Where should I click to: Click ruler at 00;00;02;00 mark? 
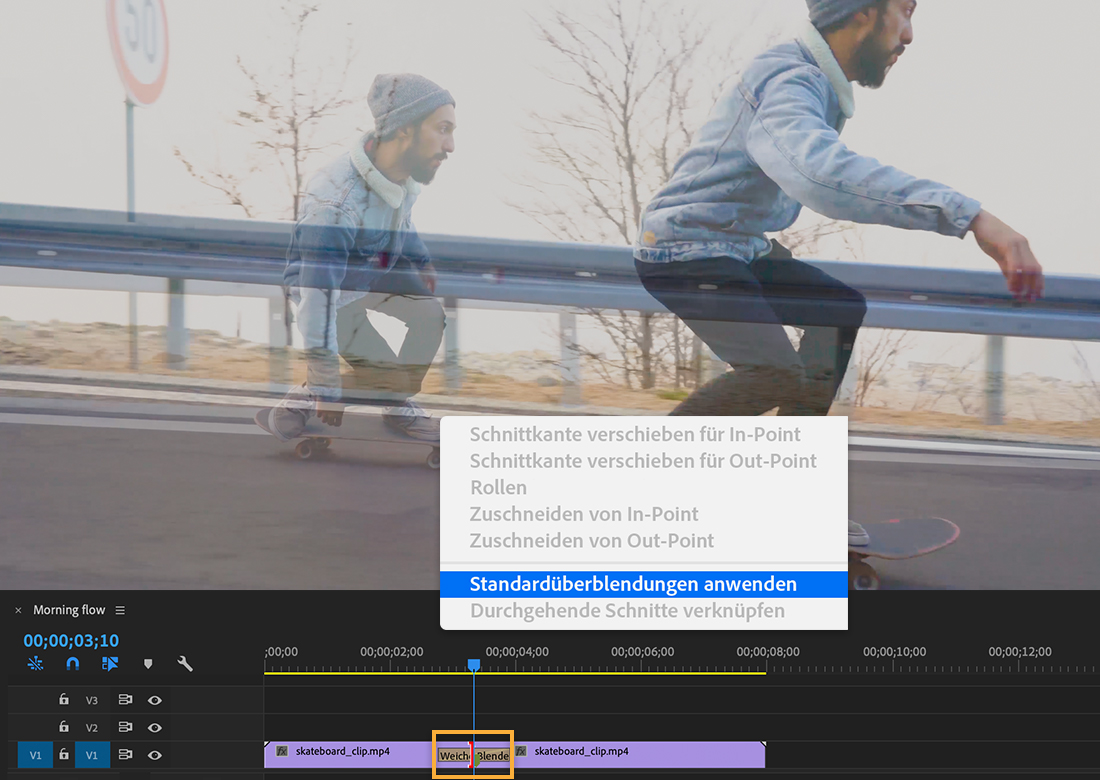(391, 652)
